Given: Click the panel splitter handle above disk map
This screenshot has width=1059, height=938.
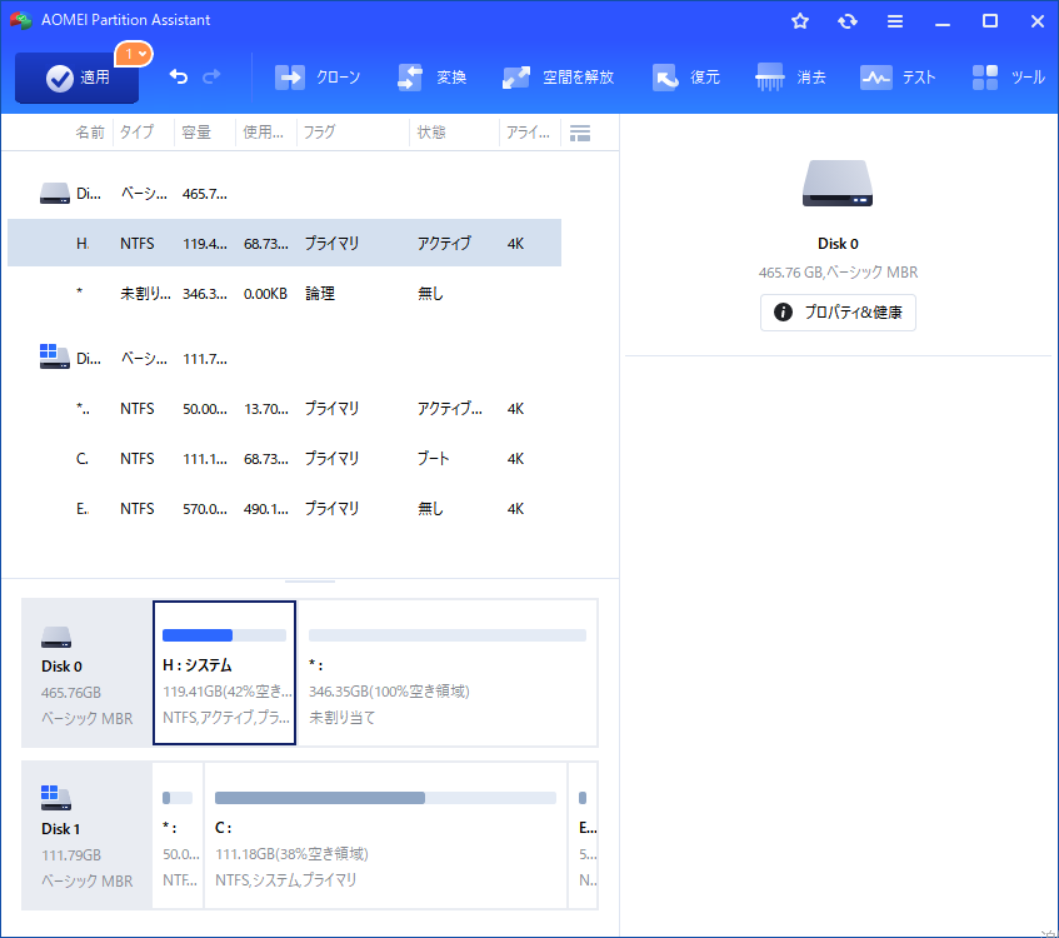Looking at the screenshot, I should [x=309, y=581].
